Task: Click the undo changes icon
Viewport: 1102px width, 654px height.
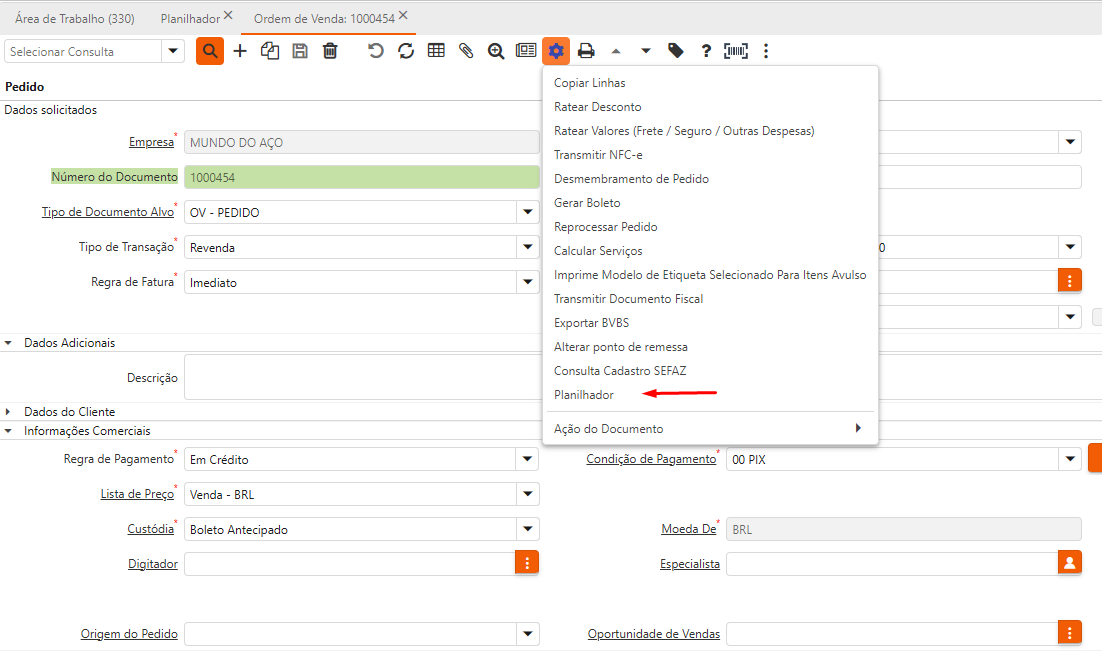Action: point(376,51)
